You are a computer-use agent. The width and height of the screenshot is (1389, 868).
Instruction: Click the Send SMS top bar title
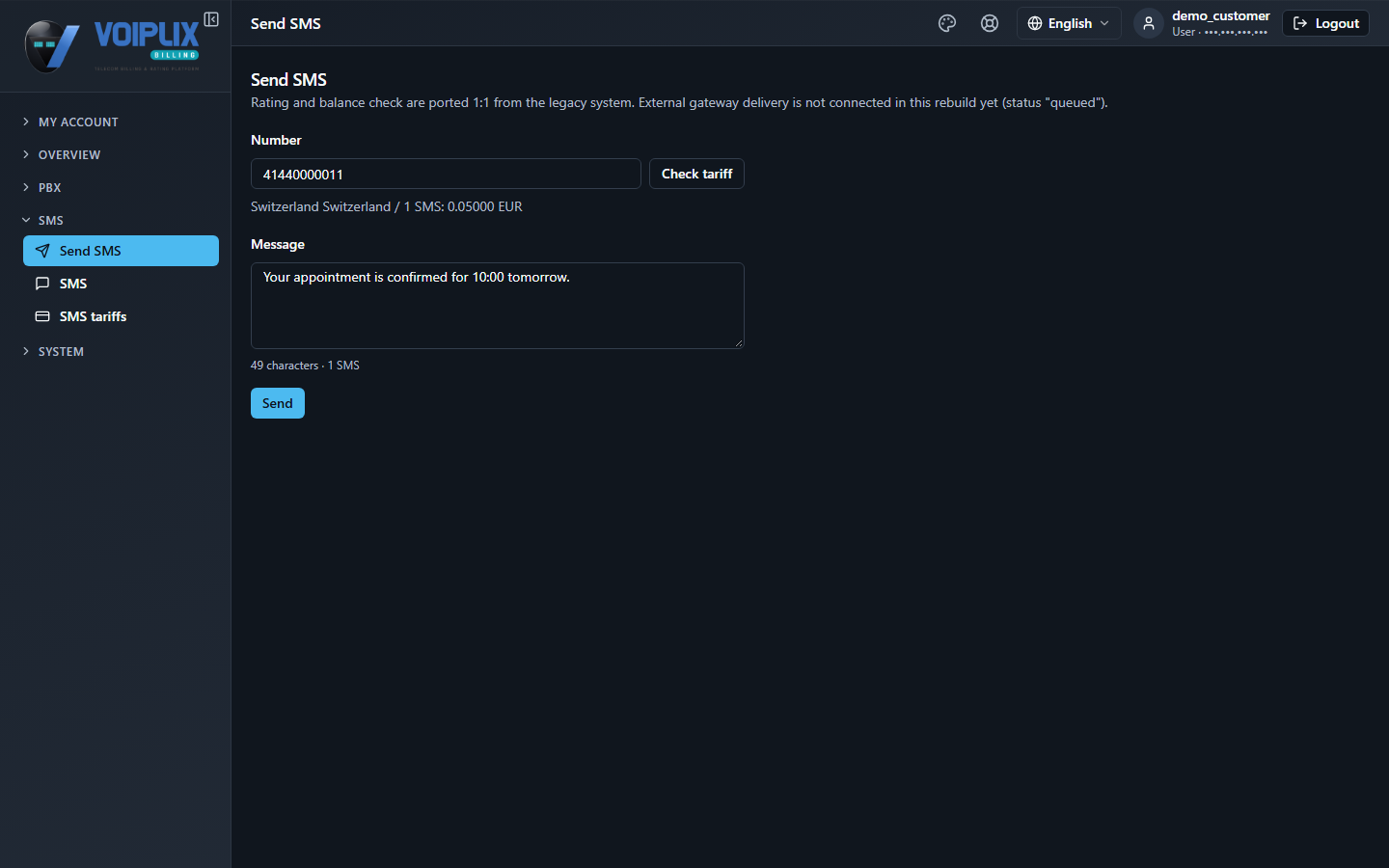[x=286, y=23]
